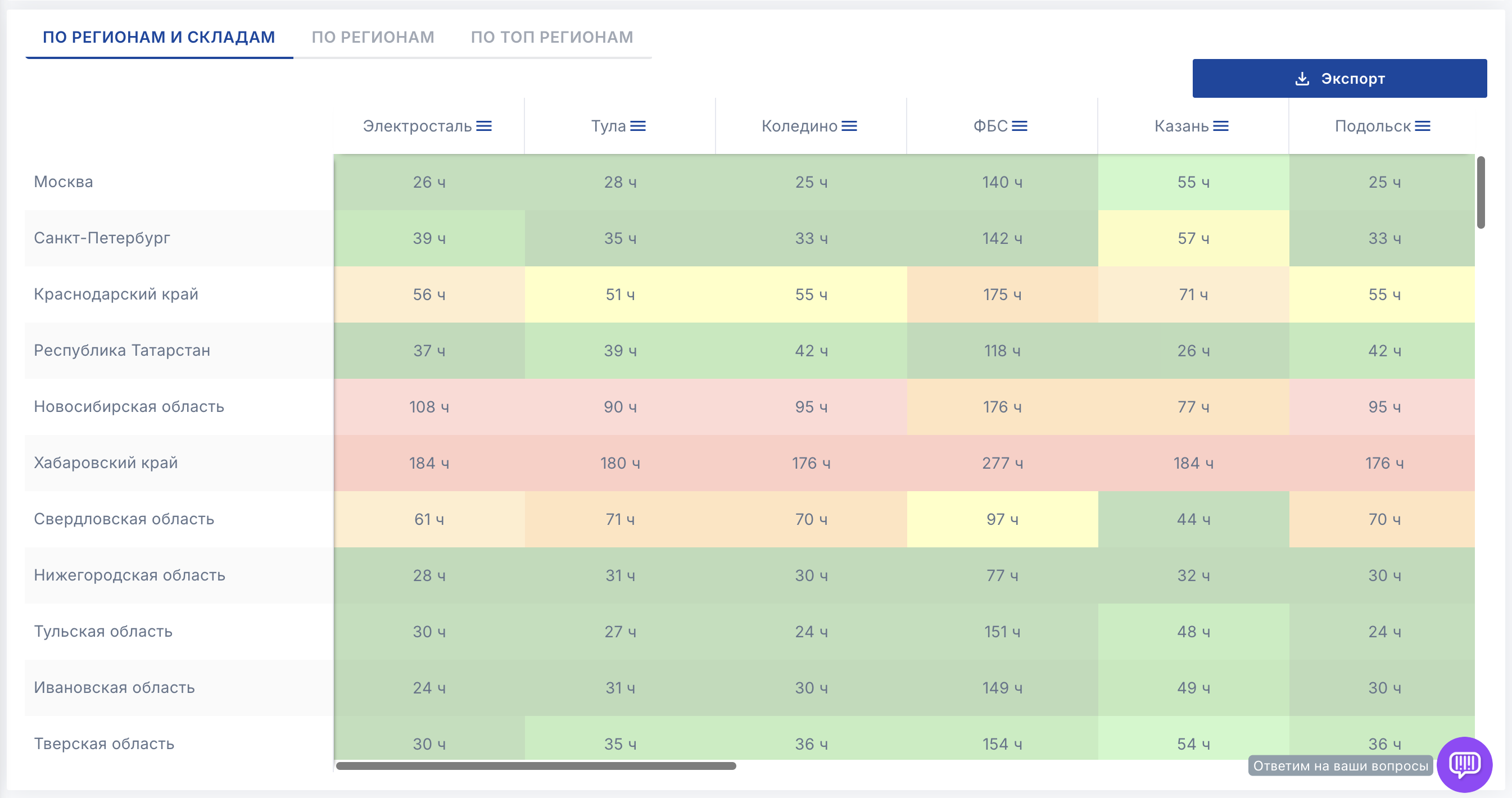Click the horizontal table scrollbar
Viewport: 1512px width, 798px height.
pyautogui.click(x=535, y=766)
